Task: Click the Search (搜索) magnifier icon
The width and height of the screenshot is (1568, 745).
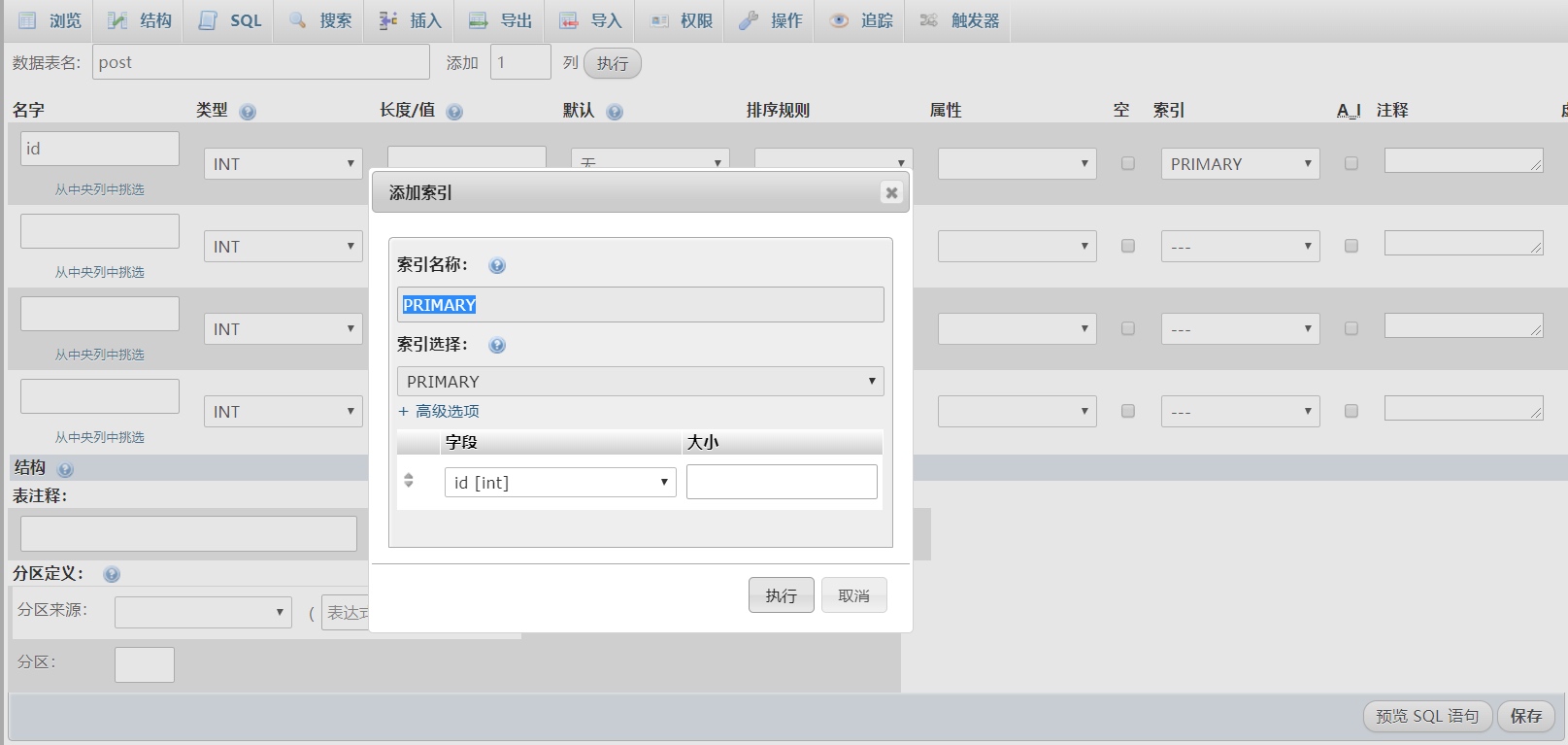Action: click(297, 20)
